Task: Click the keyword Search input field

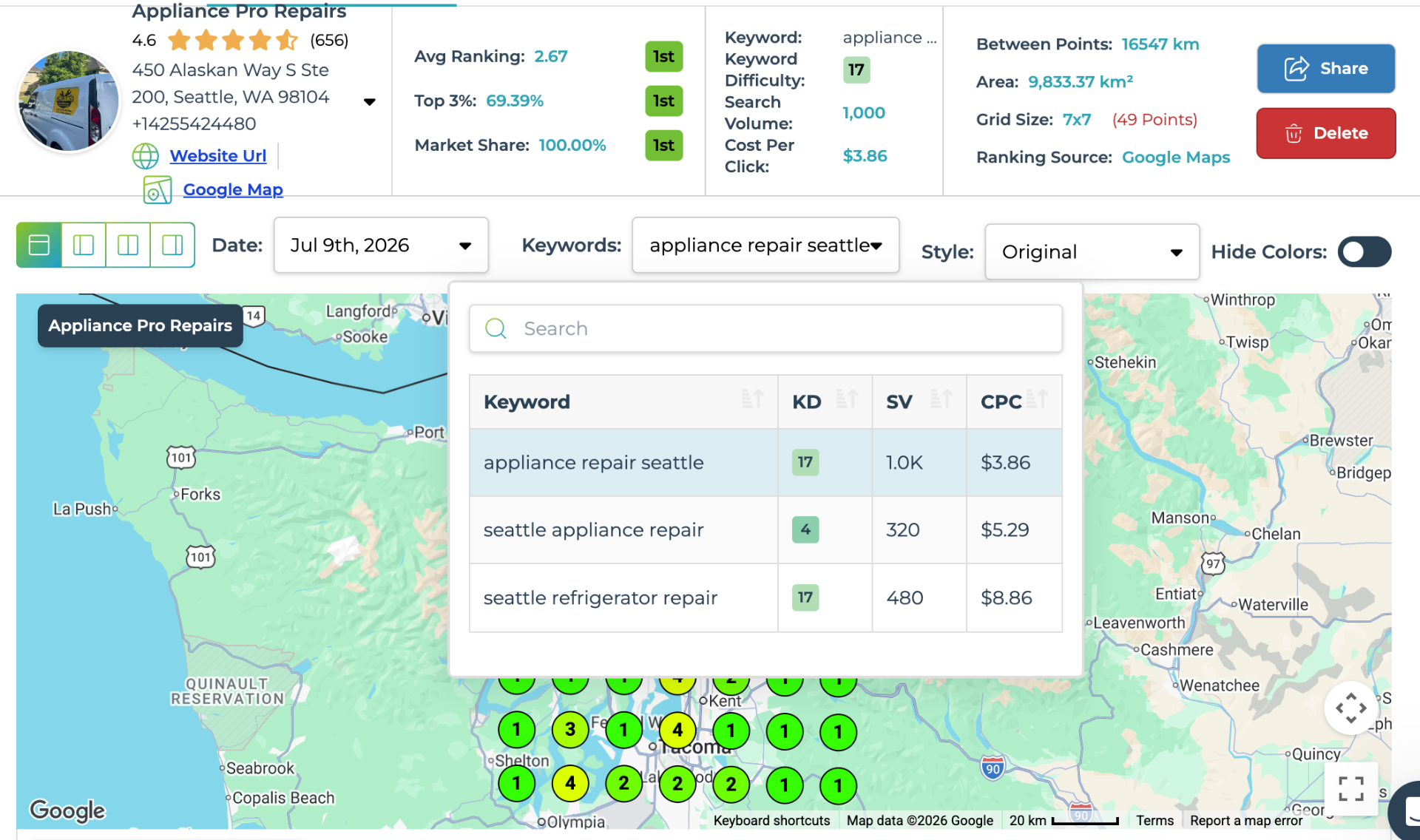Action: click(765, 328)
